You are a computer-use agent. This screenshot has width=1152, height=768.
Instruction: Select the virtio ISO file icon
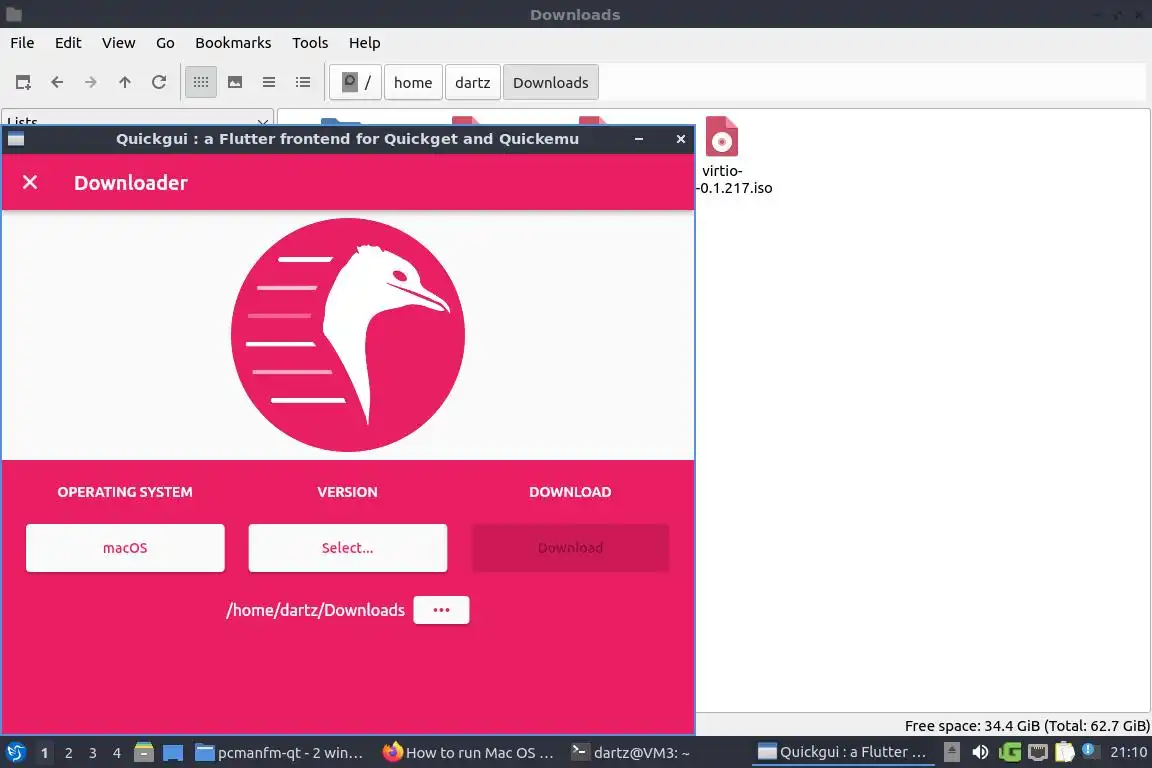[x=721, y=136]
